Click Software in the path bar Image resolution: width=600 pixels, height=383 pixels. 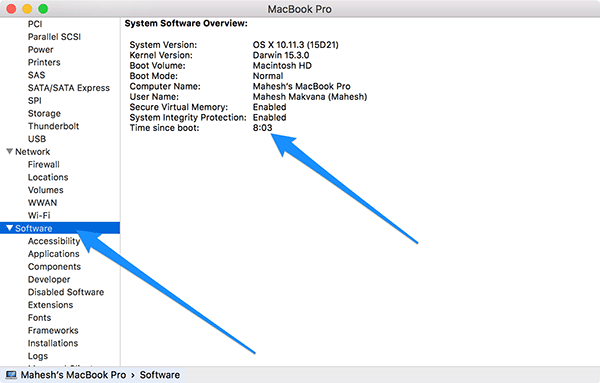coord(160,375)
